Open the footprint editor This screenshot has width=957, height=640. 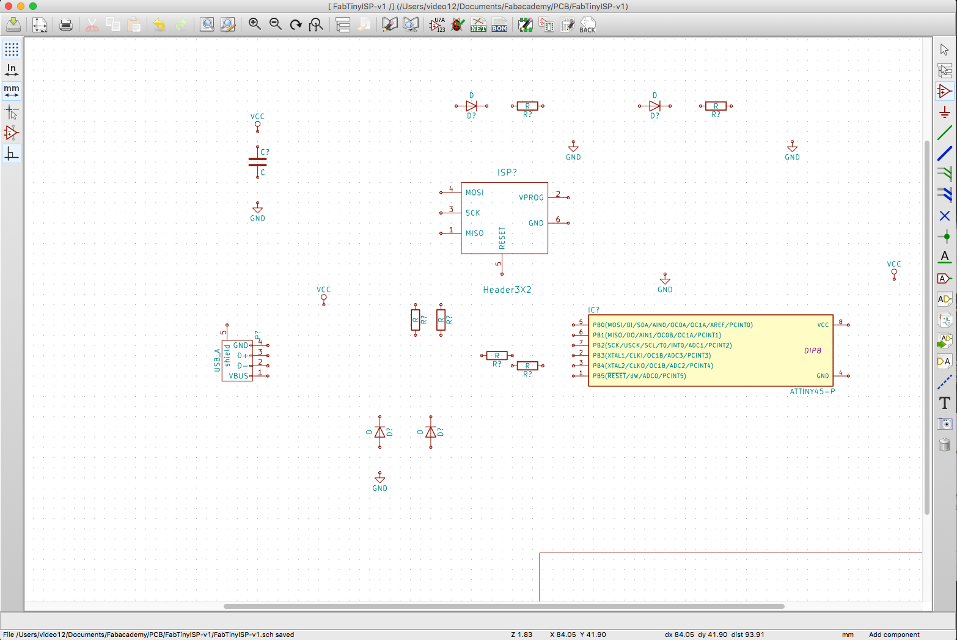click(x=525, y=24)
